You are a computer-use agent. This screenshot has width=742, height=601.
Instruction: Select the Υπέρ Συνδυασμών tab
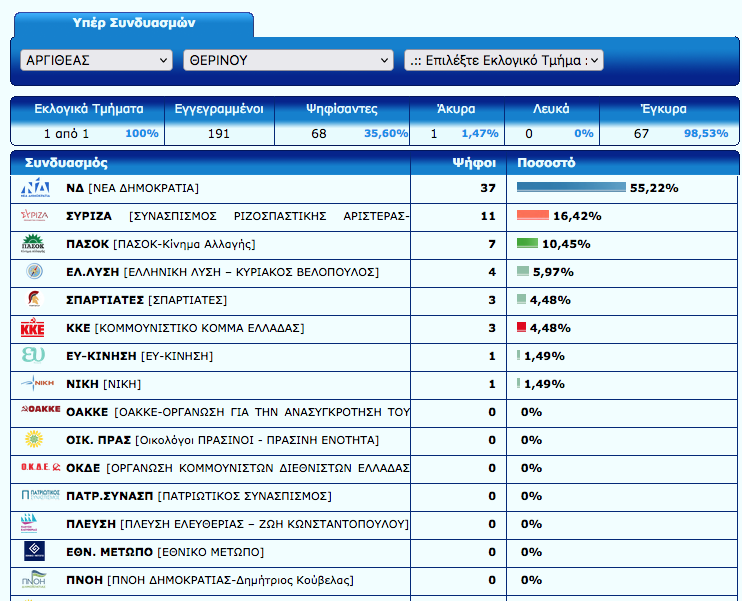(x=132, y=23)
